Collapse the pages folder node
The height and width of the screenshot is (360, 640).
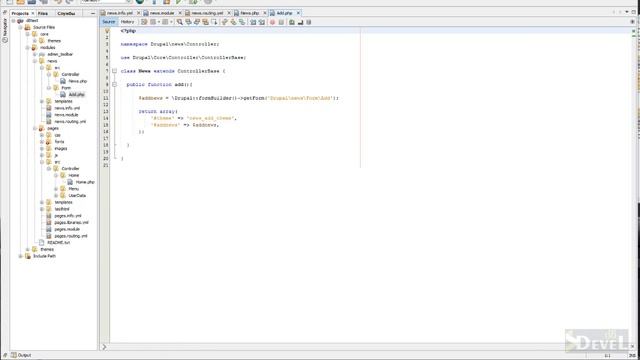point(35,129)
